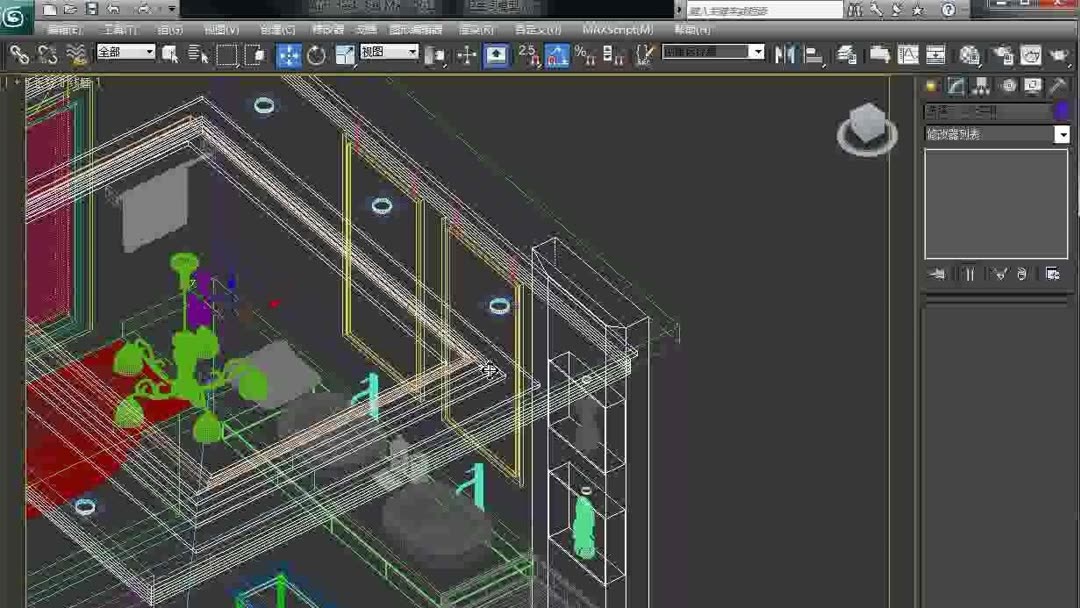
Task: Select the Rotate tool on the toolbar
Action: click(x=317, y=56)
